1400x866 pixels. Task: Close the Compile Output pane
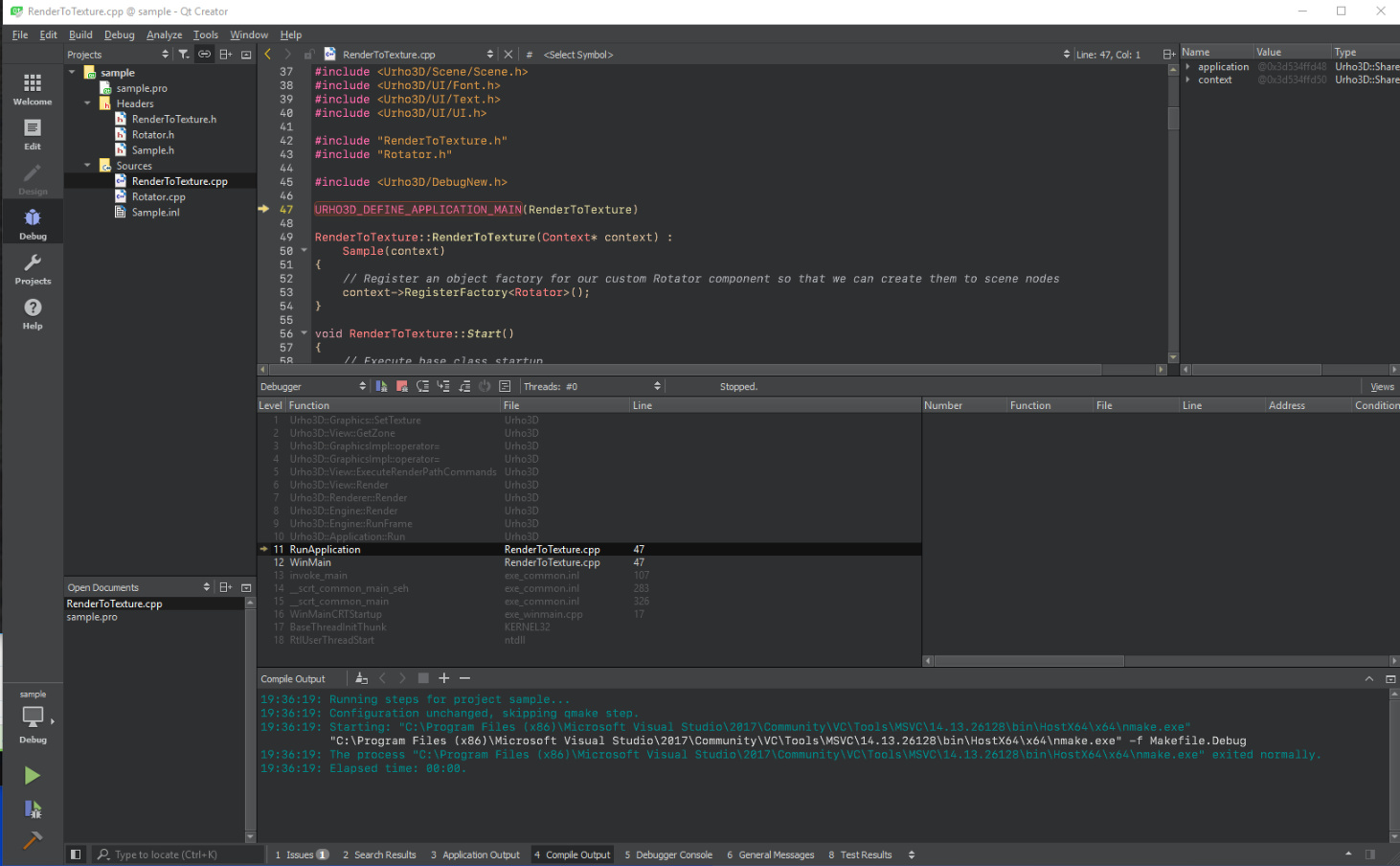tap(1390, 678)
